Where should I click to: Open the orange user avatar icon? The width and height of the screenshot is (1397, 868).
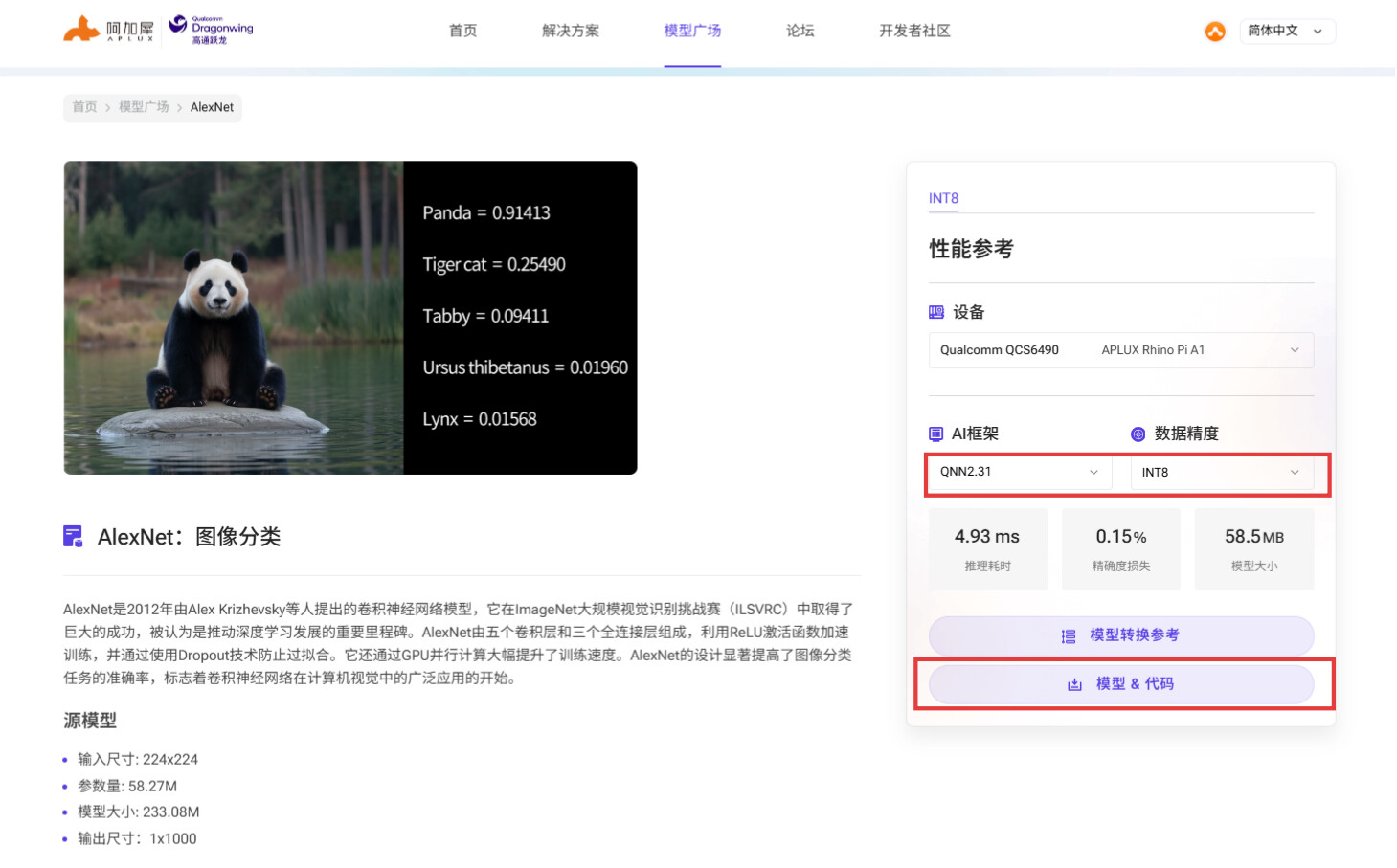coord(1215,32)
